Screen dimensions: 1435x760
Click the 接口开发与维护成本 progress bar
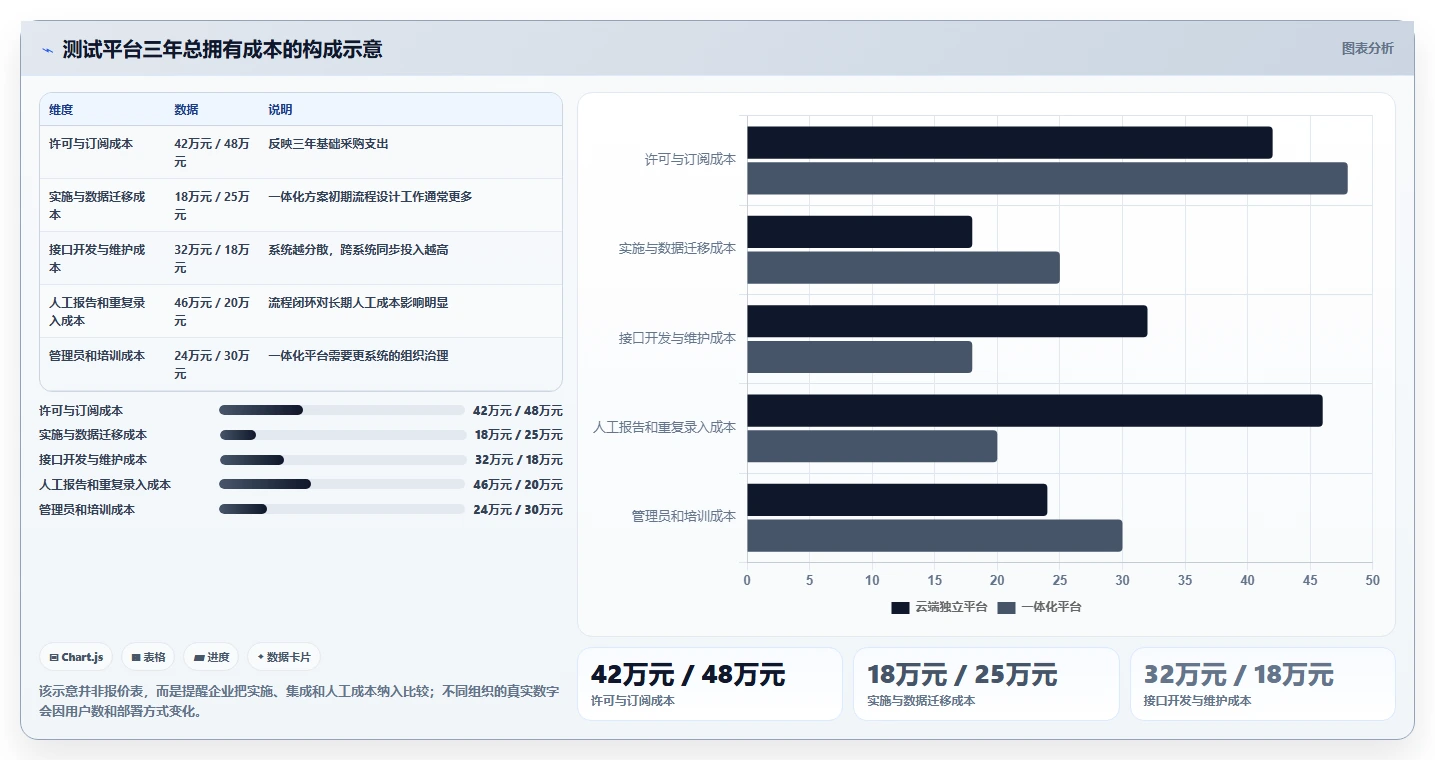pyautogui.click(x=341, y=460)
